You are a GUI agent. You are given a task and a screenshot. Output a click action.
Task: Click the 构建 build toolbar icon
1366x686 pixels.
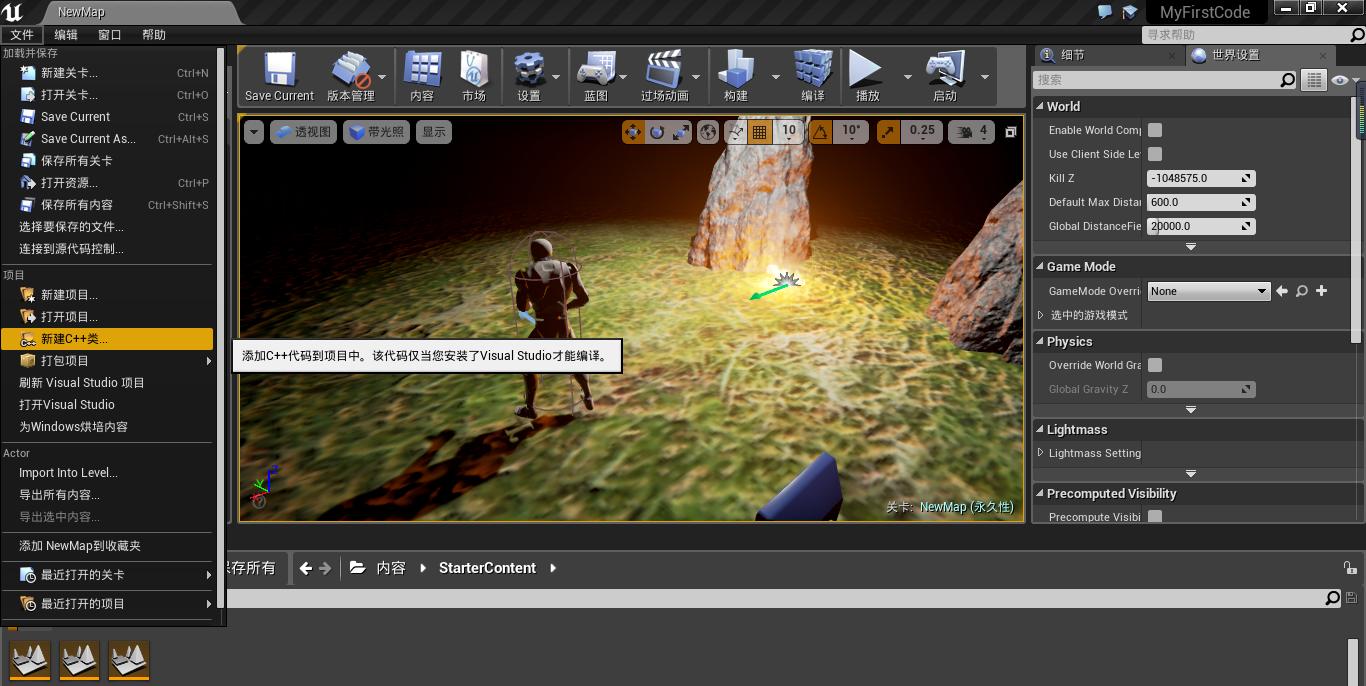(736, 76)
